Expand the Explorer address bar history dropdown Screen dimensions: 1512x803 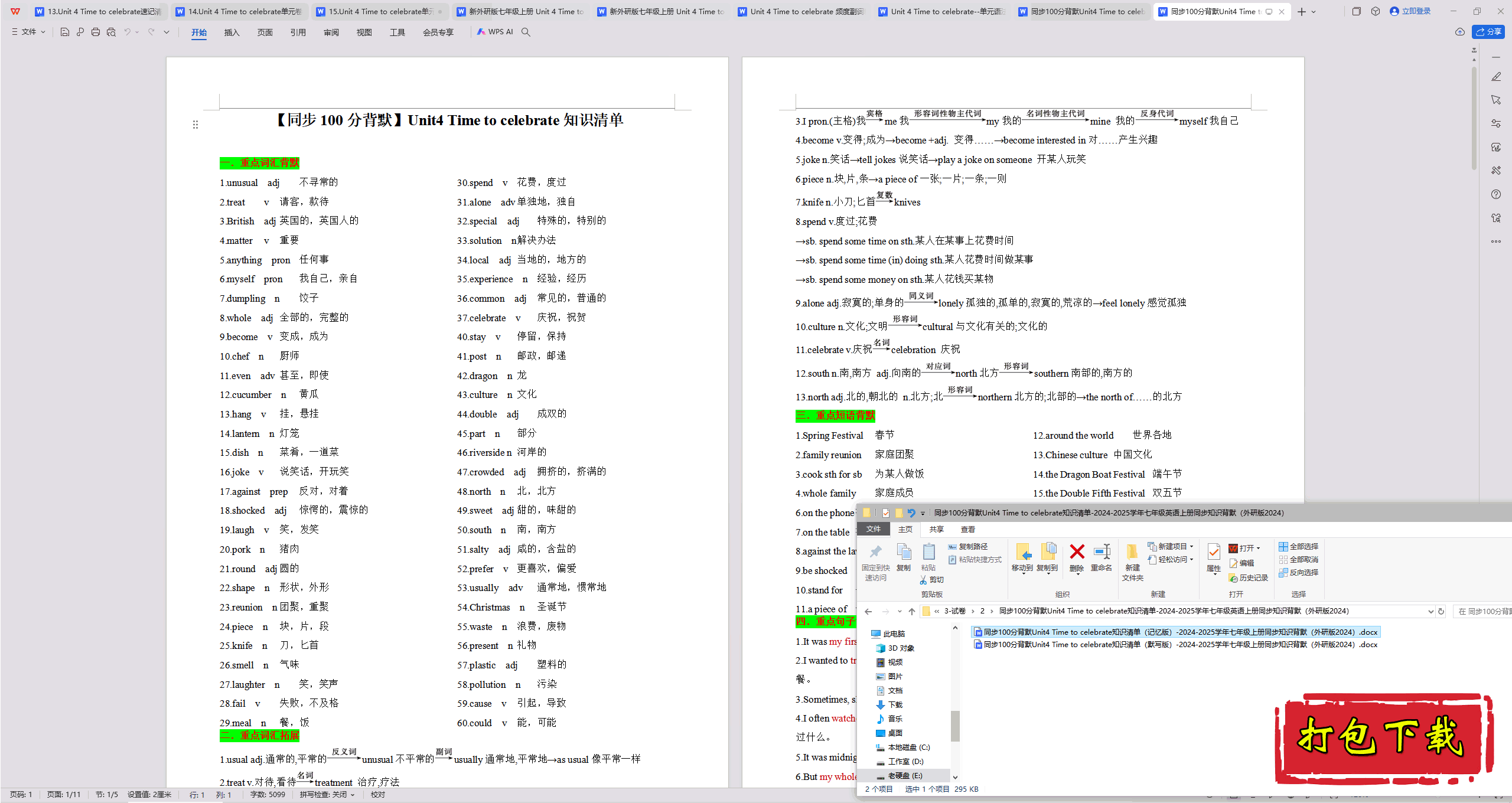tap(1430, 612)
